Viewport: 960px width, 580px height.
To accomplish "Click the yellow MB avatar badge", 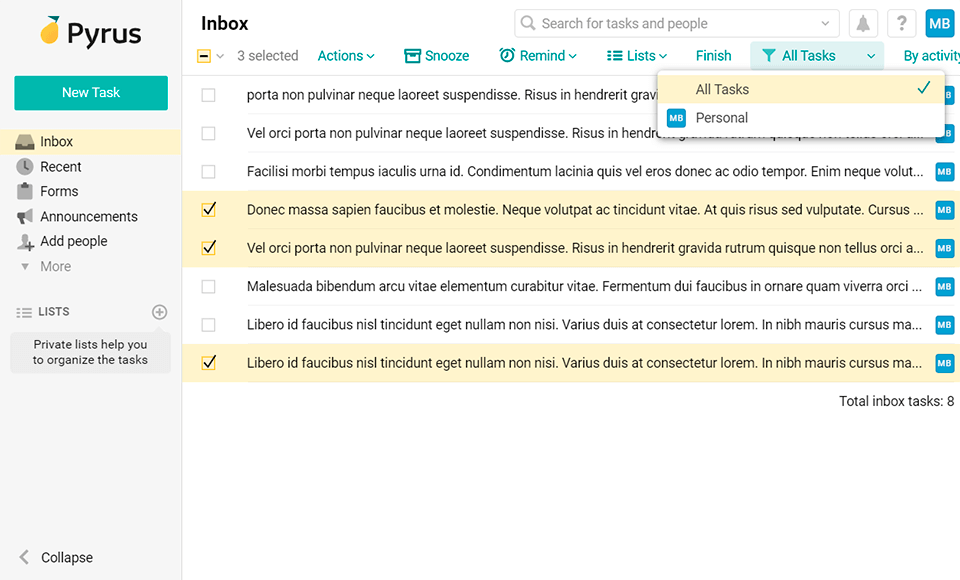I will point(938,22).
